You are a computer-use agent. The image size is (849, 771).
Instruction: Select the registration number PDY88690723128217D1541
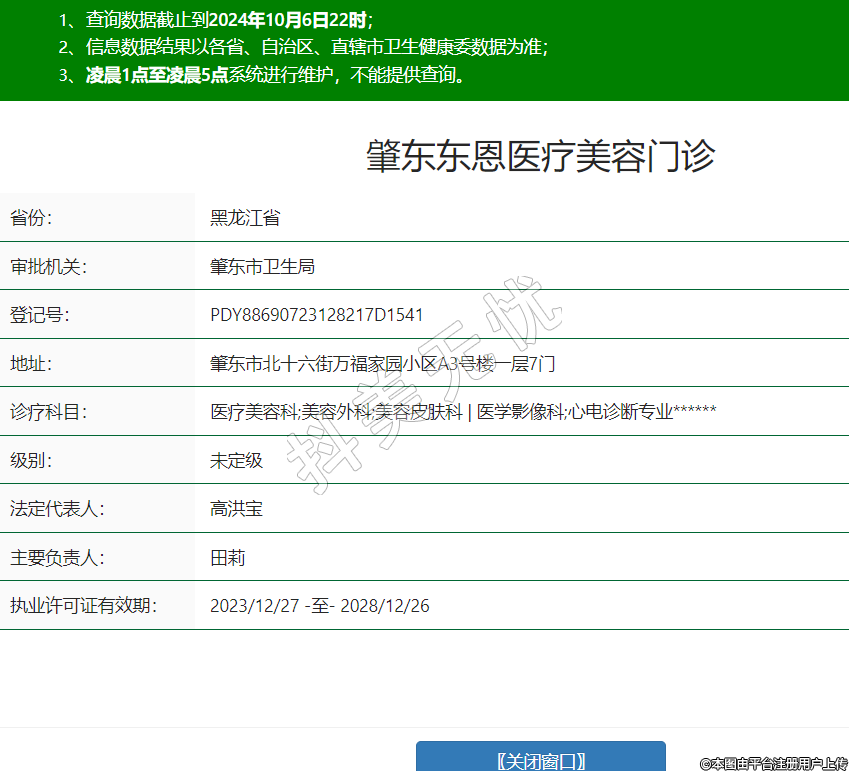pyautogui.click(x=316, y=315)
